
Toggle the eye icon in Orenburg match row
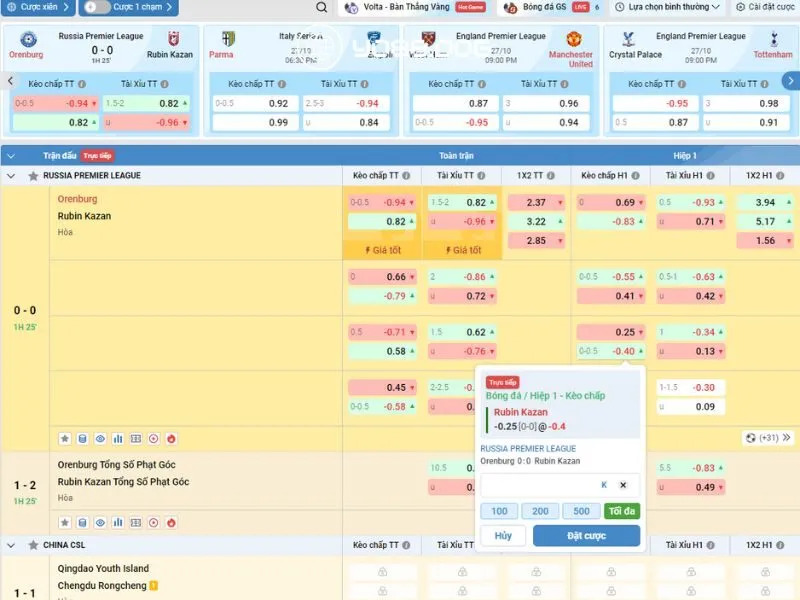coord(100,438)
